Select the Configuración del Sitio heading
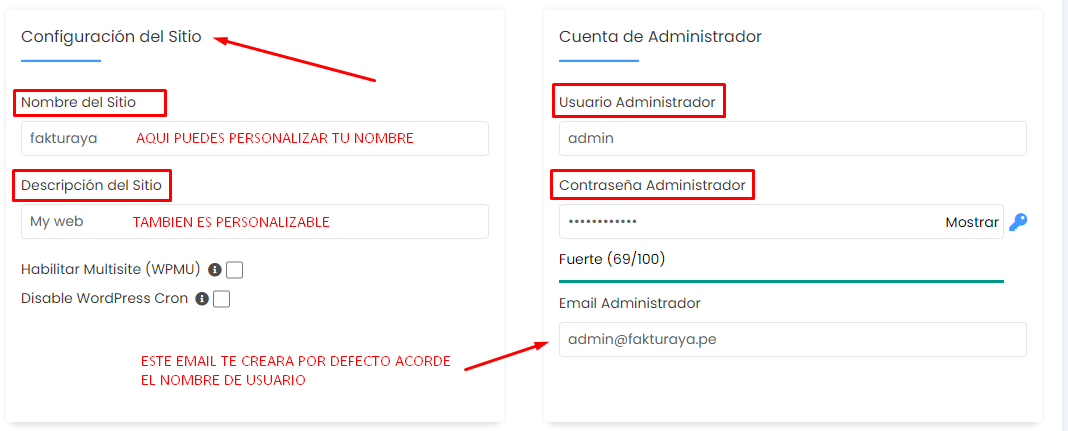The height and width of the screenshot is (431, 1068). click(111, 37)
